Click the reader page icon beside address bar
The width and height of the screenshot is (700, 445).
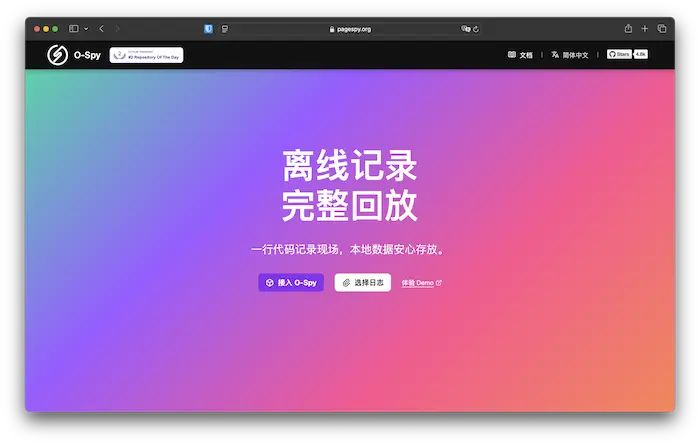[x=225, y=29]
